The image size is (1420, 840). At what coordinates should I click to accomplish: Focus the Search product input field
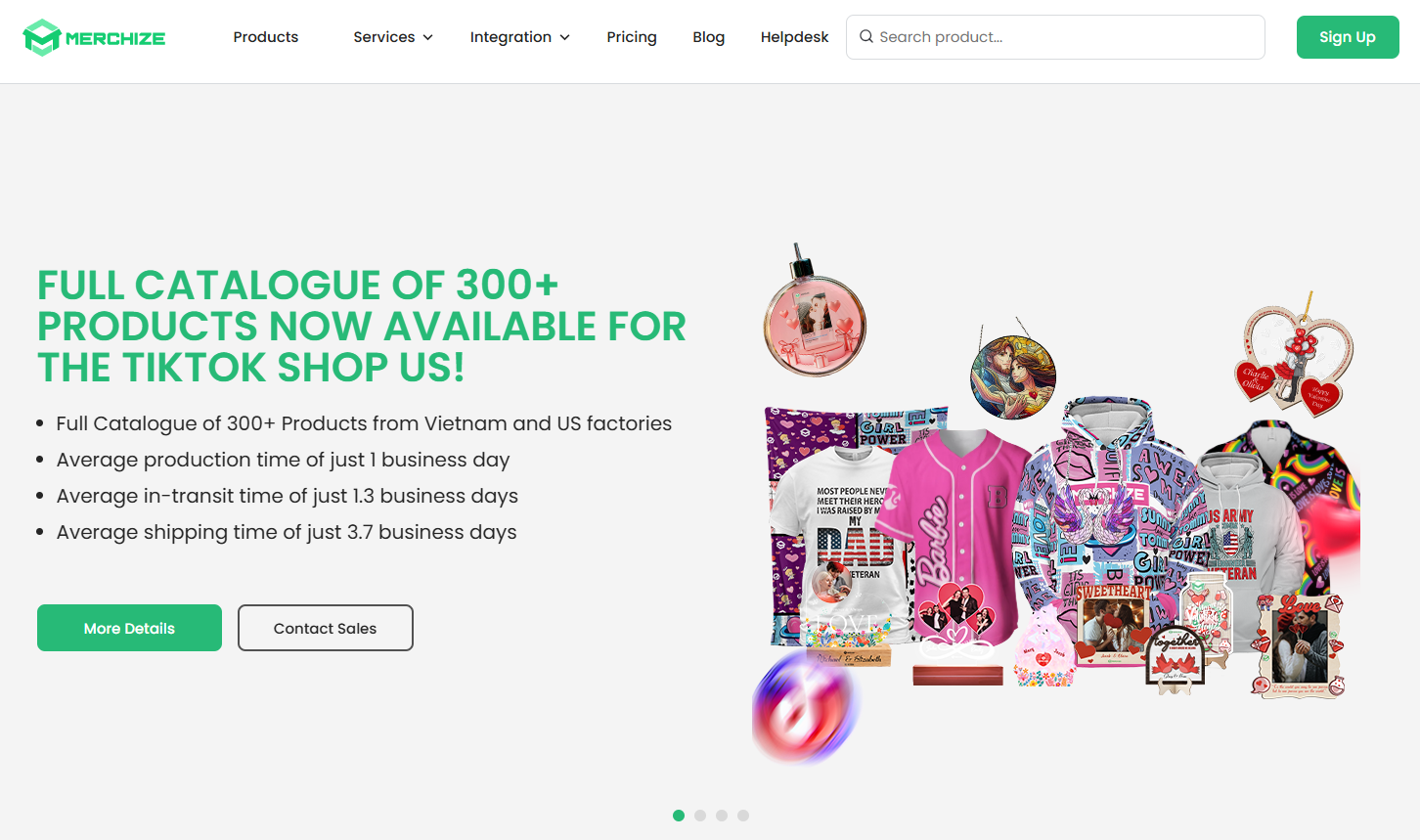point(1055,37)
